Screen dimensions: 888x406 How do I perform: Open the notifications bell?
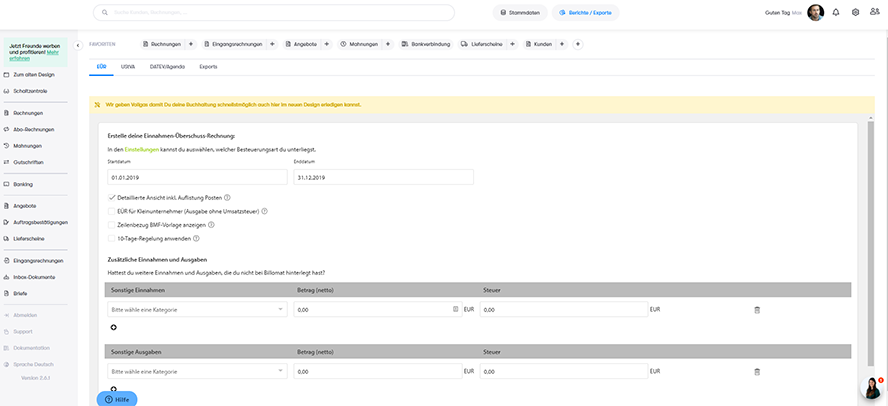click(836, 13)
